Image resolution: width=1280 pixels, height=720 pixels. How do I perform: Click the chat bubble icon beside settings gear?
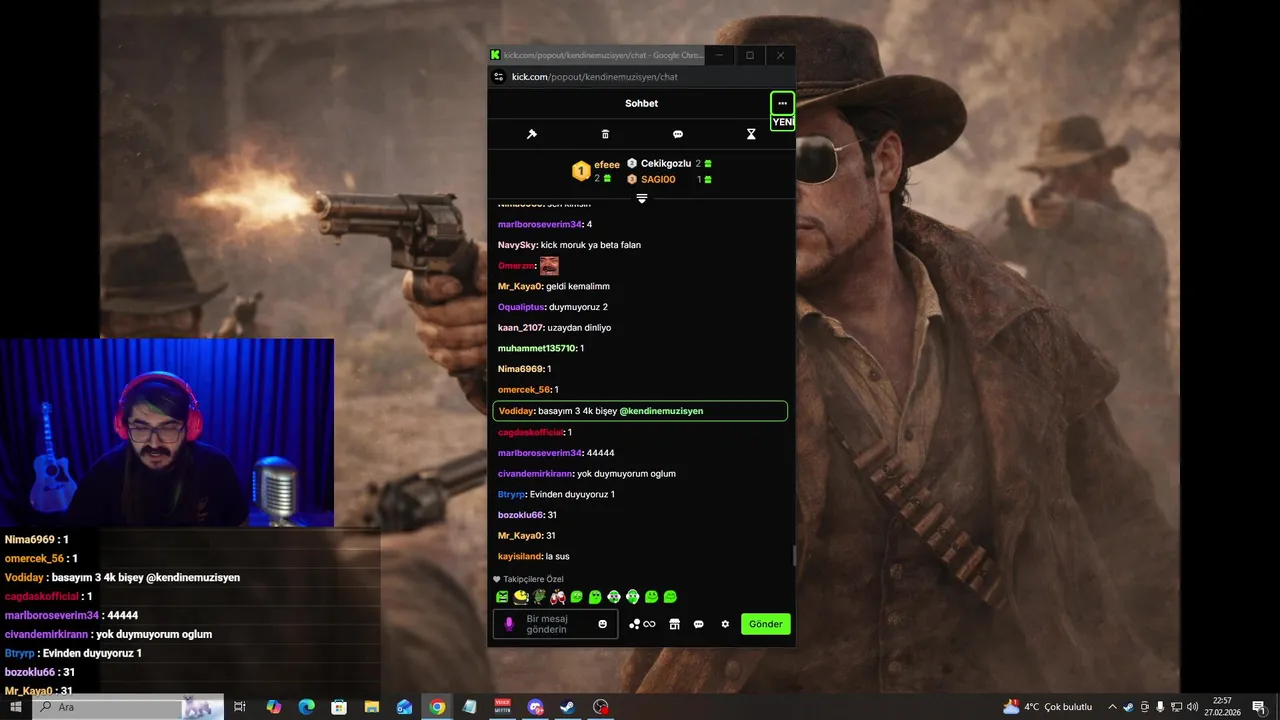pyautogui.click(x=699, y=624)
